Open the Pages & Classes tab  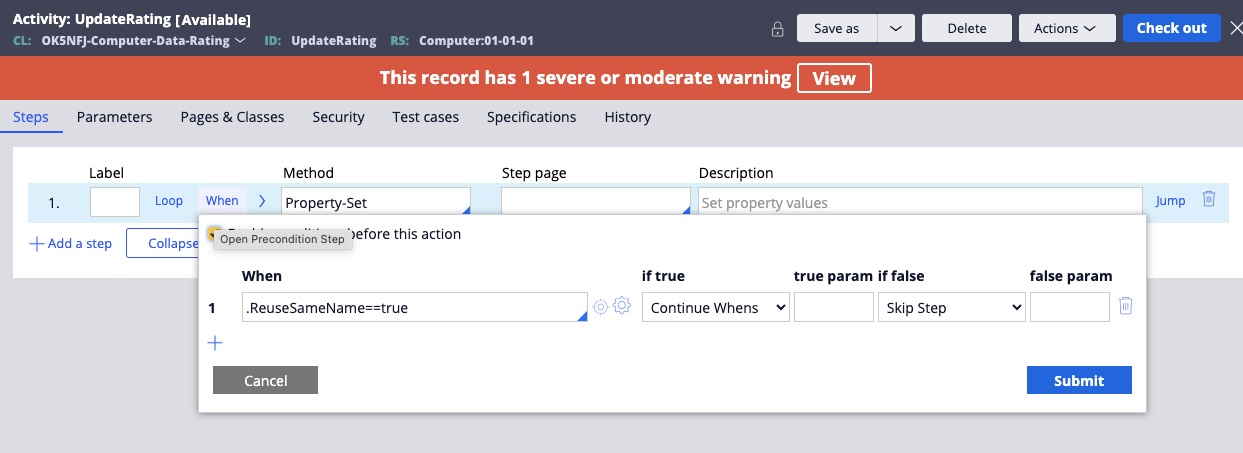point(232,117)
